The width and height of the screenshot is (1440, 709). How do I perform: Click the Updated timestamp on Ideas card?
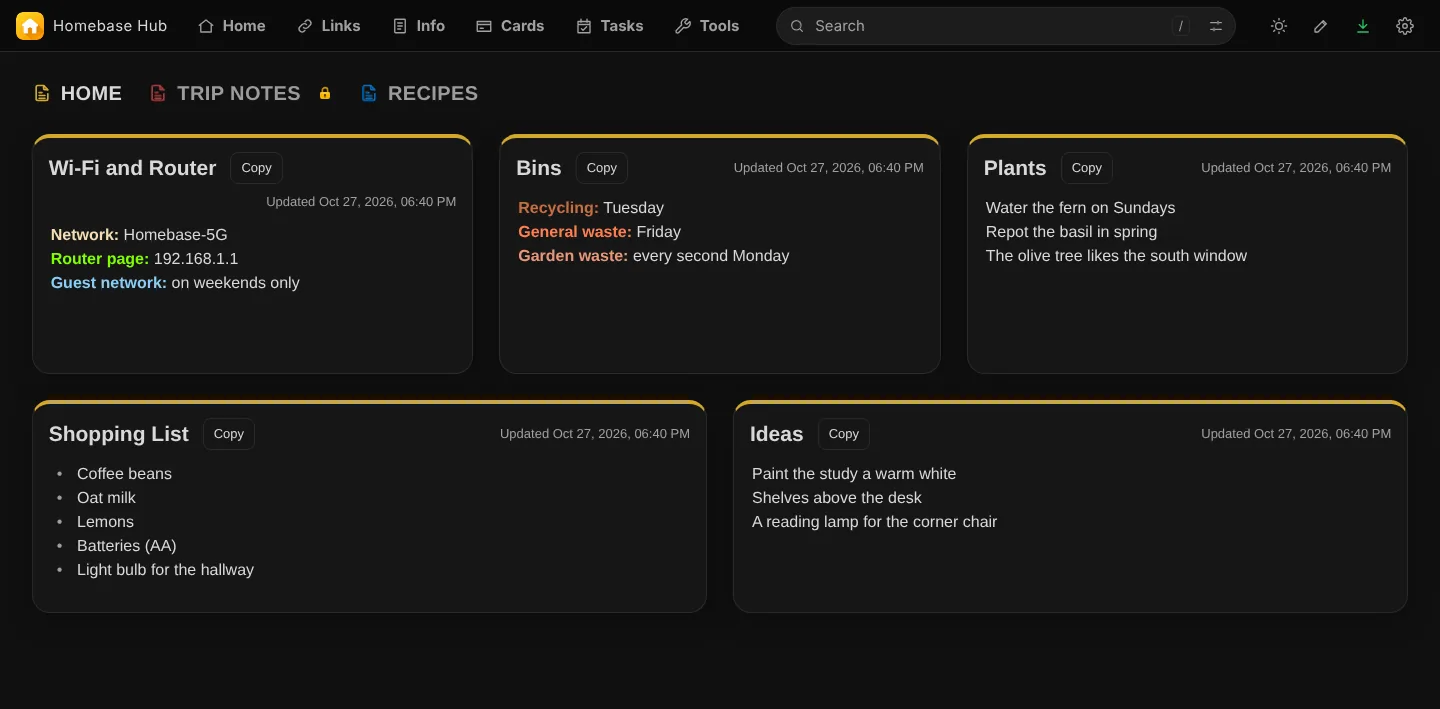pyautogui.click(x=1296, y=434)
